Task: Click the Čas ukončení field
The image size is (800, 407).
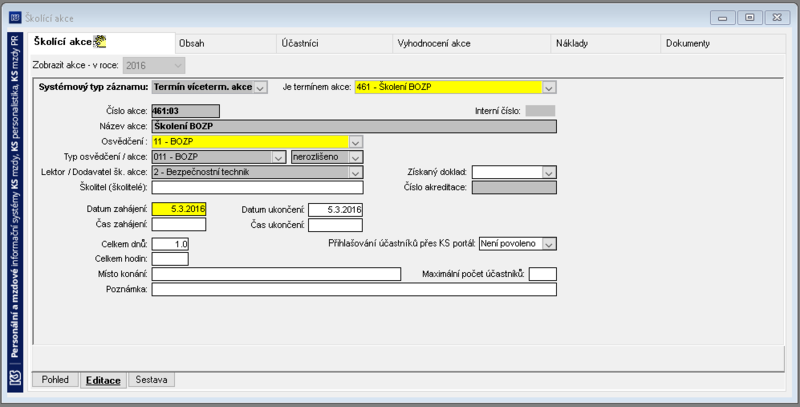Action: (335, 224)
